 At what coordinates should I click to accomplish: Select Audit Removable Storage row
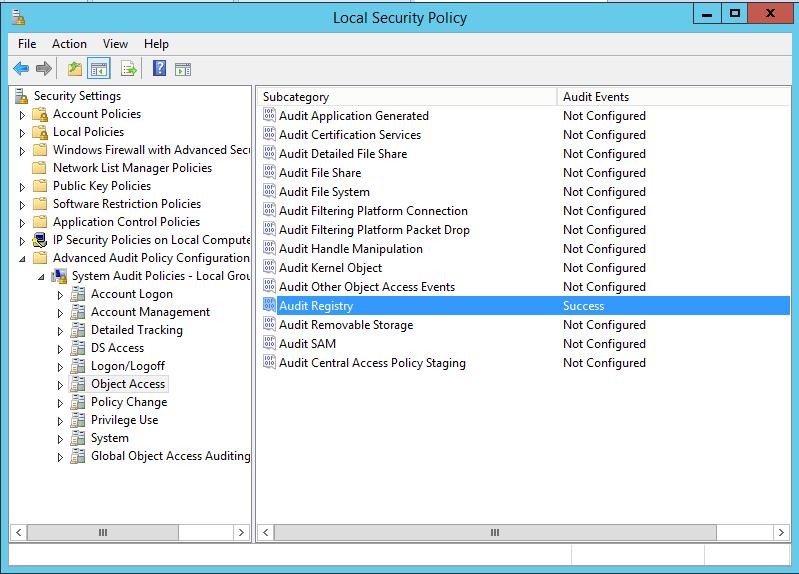click(x=345, y=325)
